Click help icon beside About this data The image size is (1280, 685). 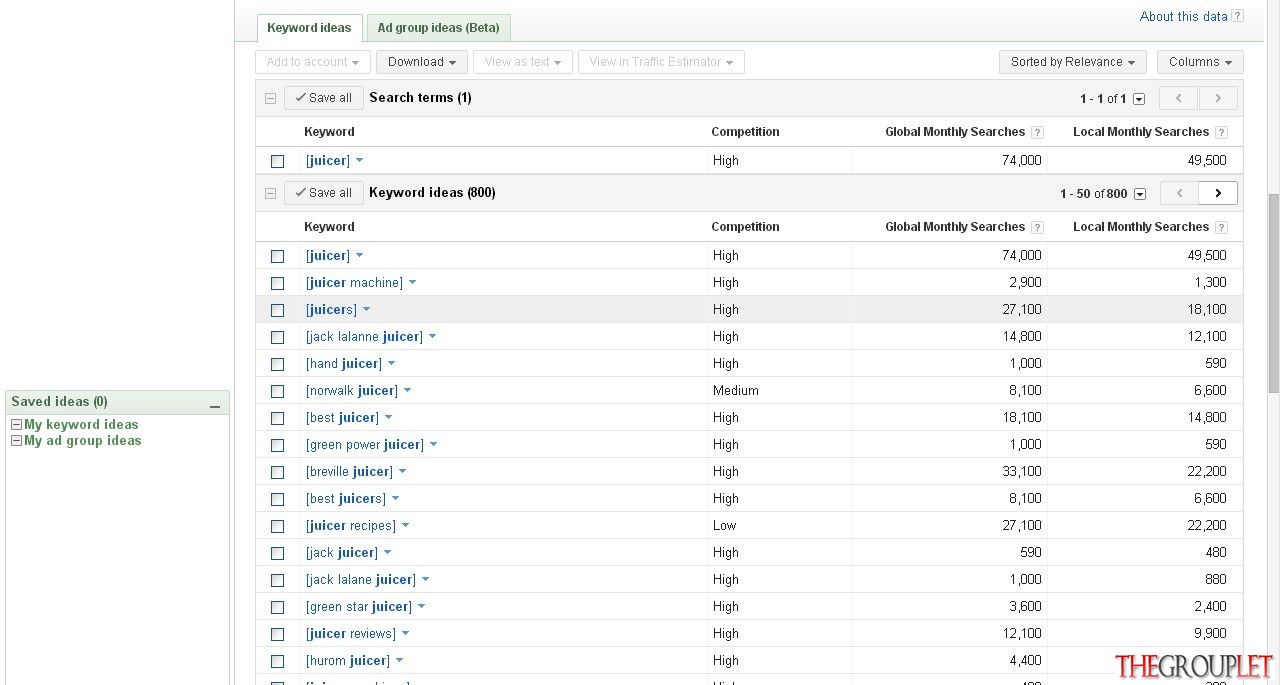point(1237,16)
